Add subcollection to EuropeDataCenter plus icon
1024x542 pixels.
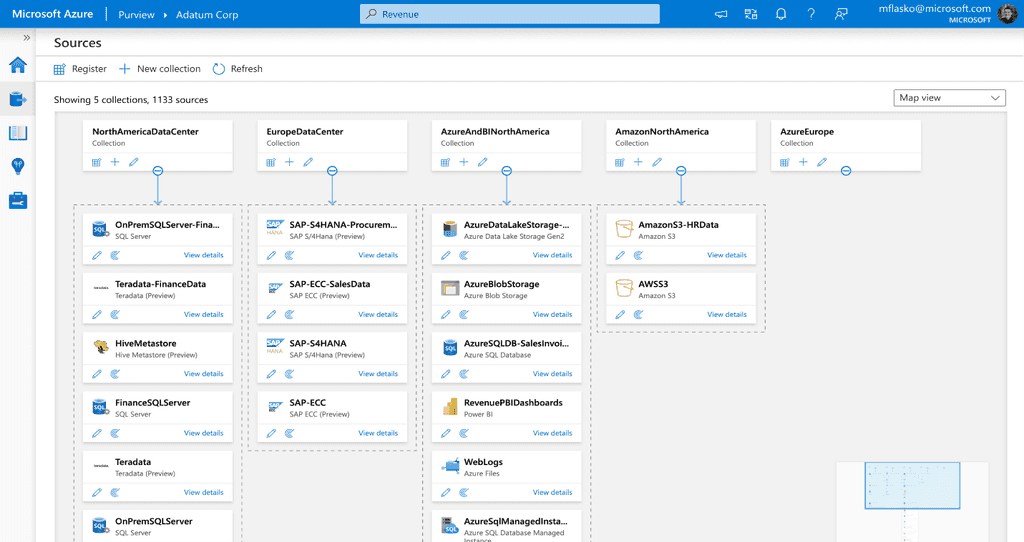289,162
